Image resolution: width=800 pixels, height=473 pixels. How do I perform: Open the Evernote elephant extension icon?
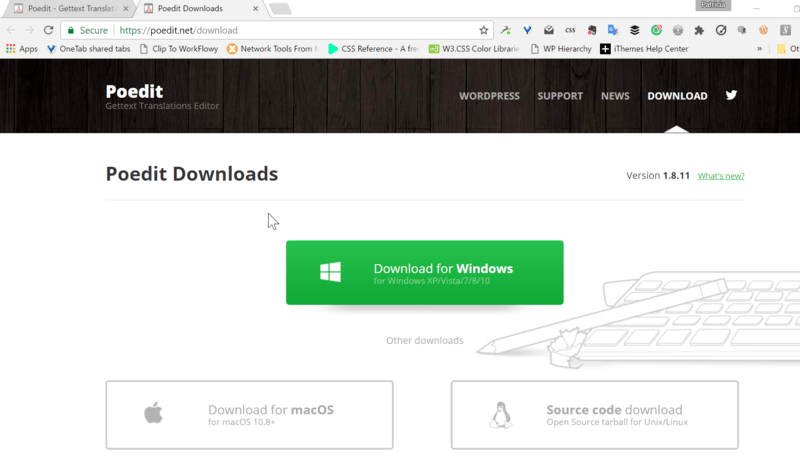592,30
